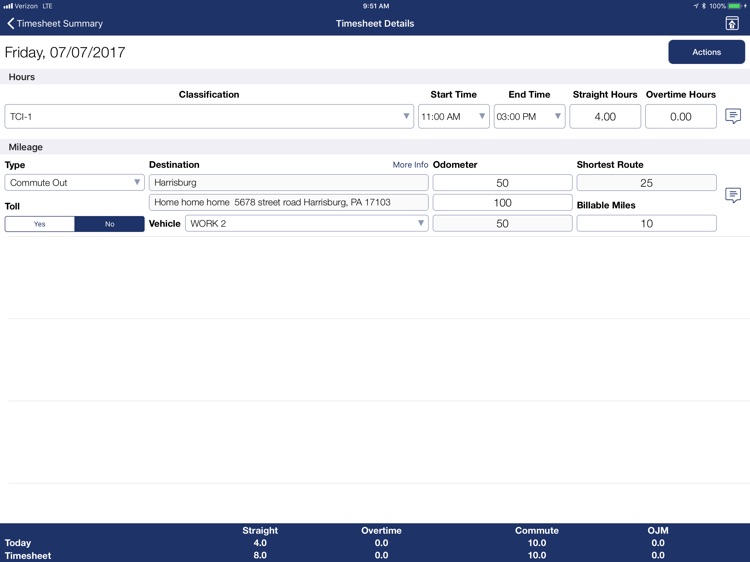The image size is (750, 562).
Task: Edit the Odometer field showing 100
Action: 502,203
